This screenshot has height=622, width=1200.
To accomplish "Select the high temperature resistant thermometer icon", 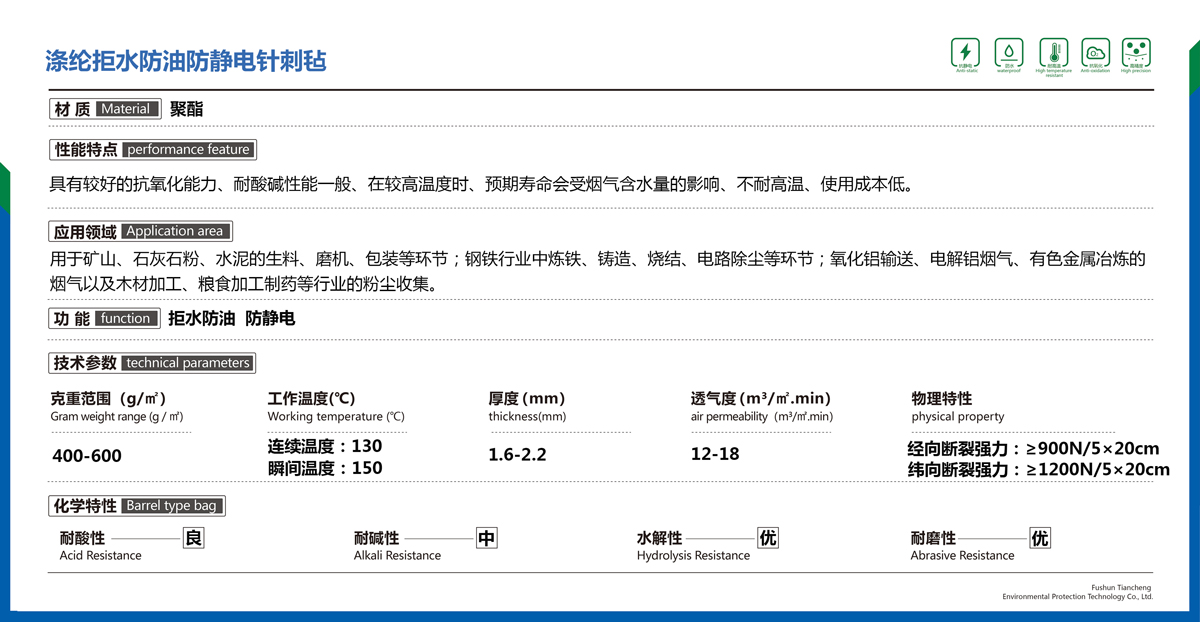I will (1053, 52).
